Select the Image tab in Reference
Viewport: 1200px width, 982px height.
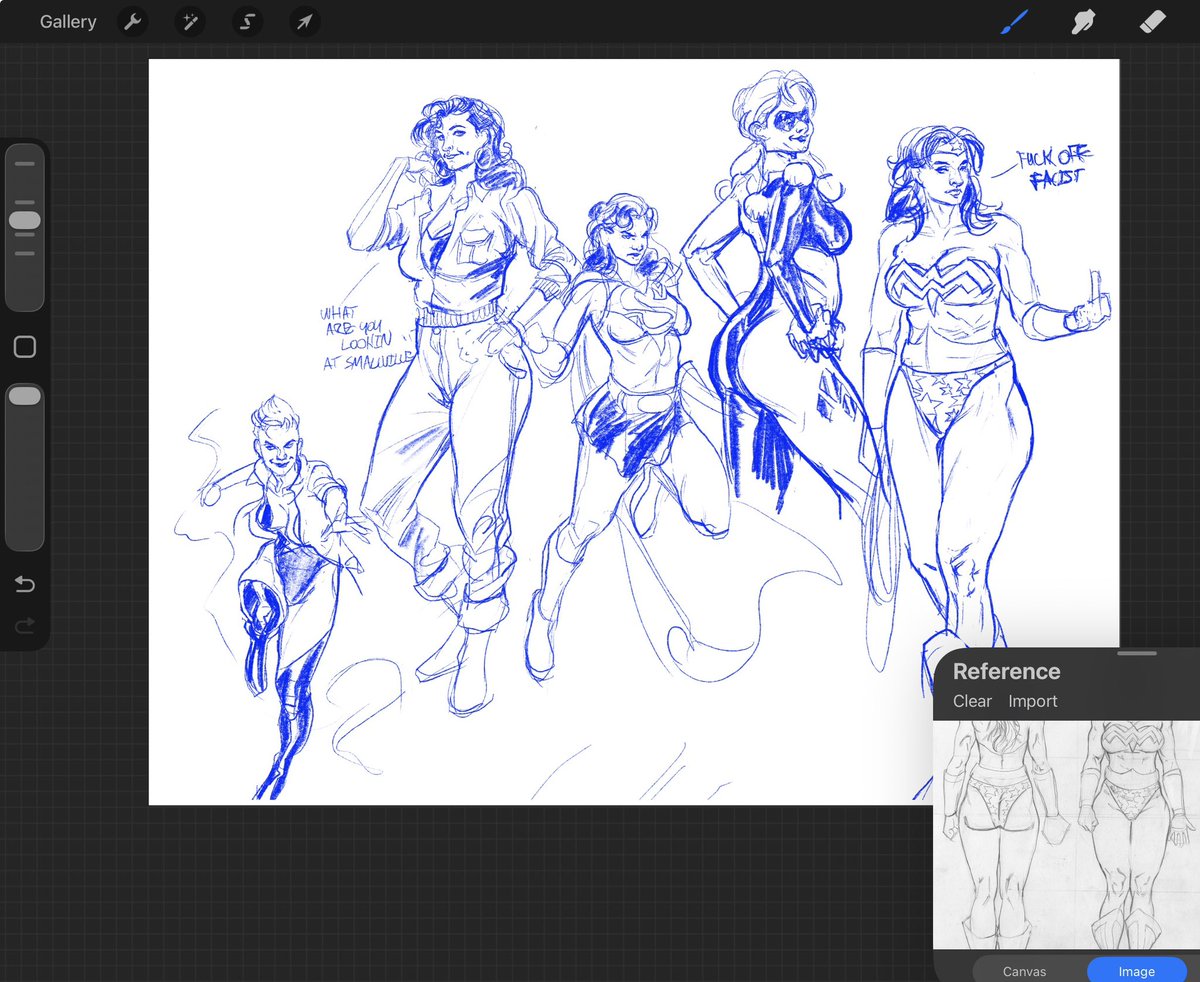tap(1135, 969)
